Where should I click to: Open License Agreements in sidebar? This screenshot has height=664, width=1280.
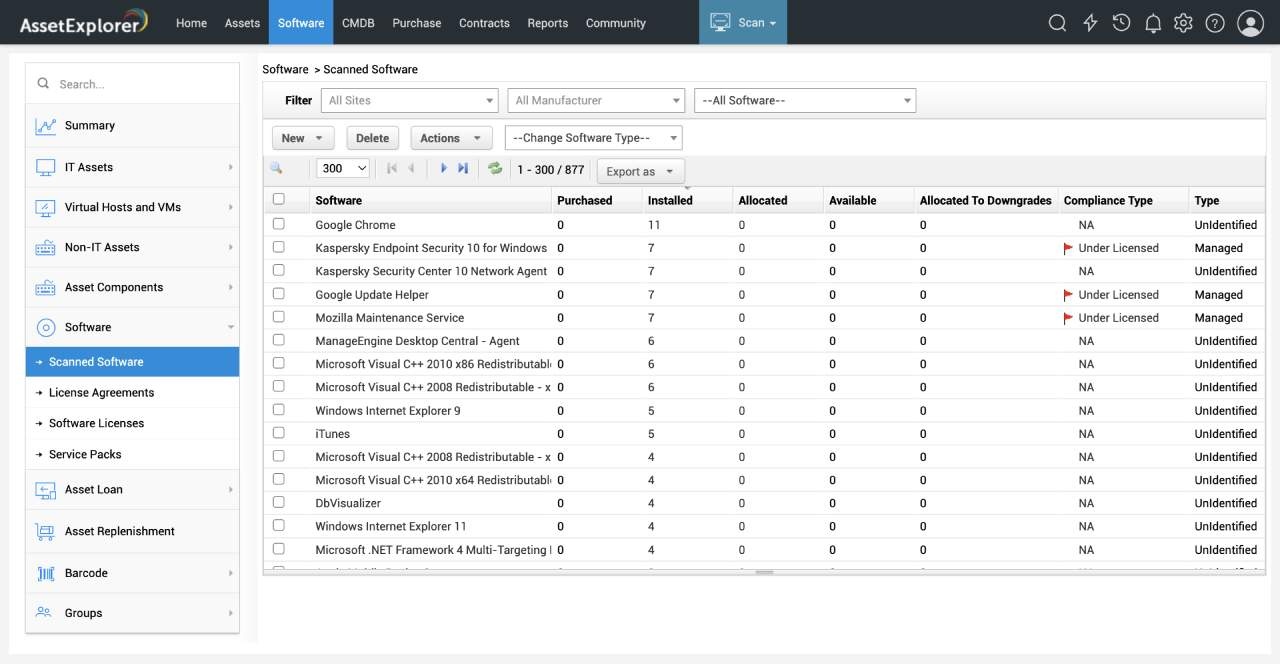(132, 392)
